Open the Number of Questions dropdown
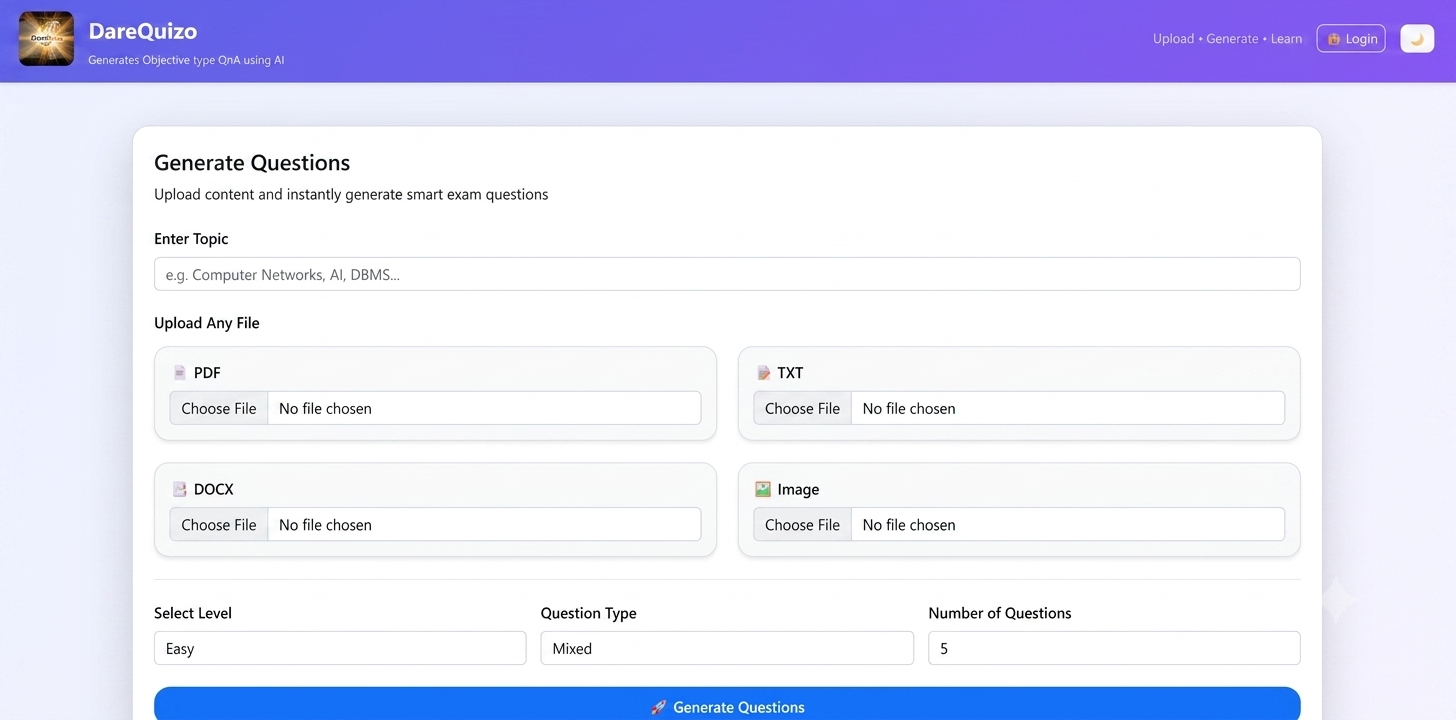Image resolution: width=1456 pixels, height=720 pixels. click(1114, 648)
